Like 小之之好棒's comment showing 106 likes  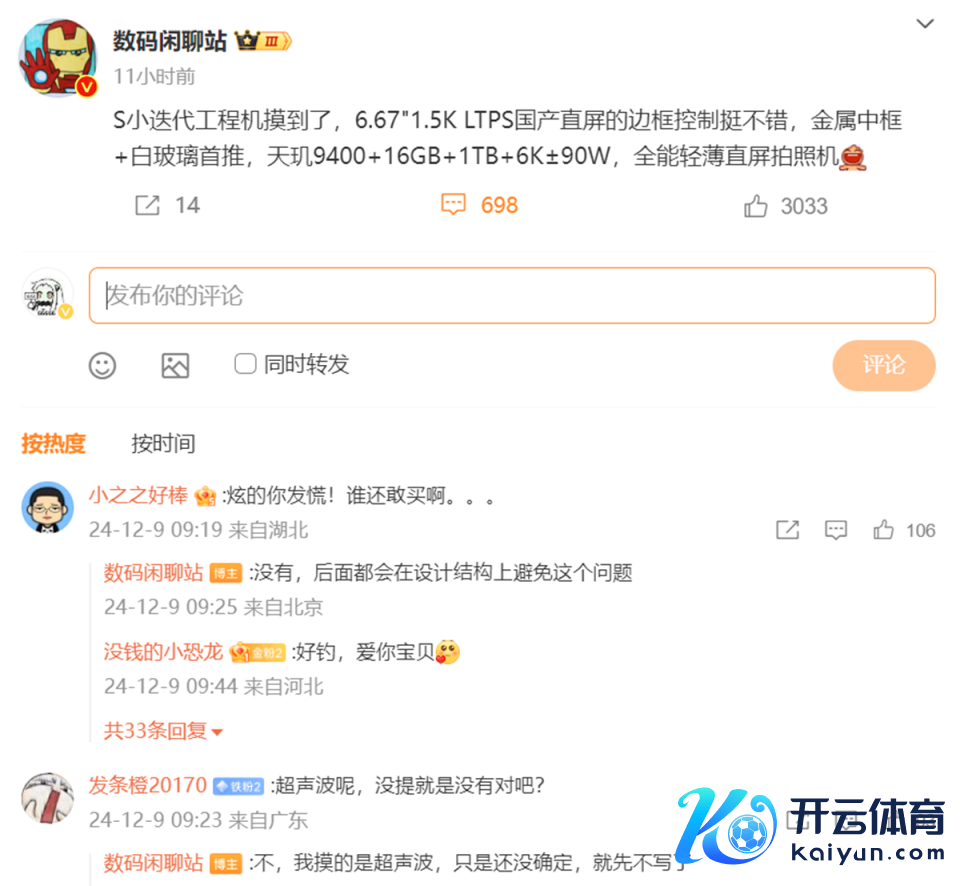click(883, 529)
